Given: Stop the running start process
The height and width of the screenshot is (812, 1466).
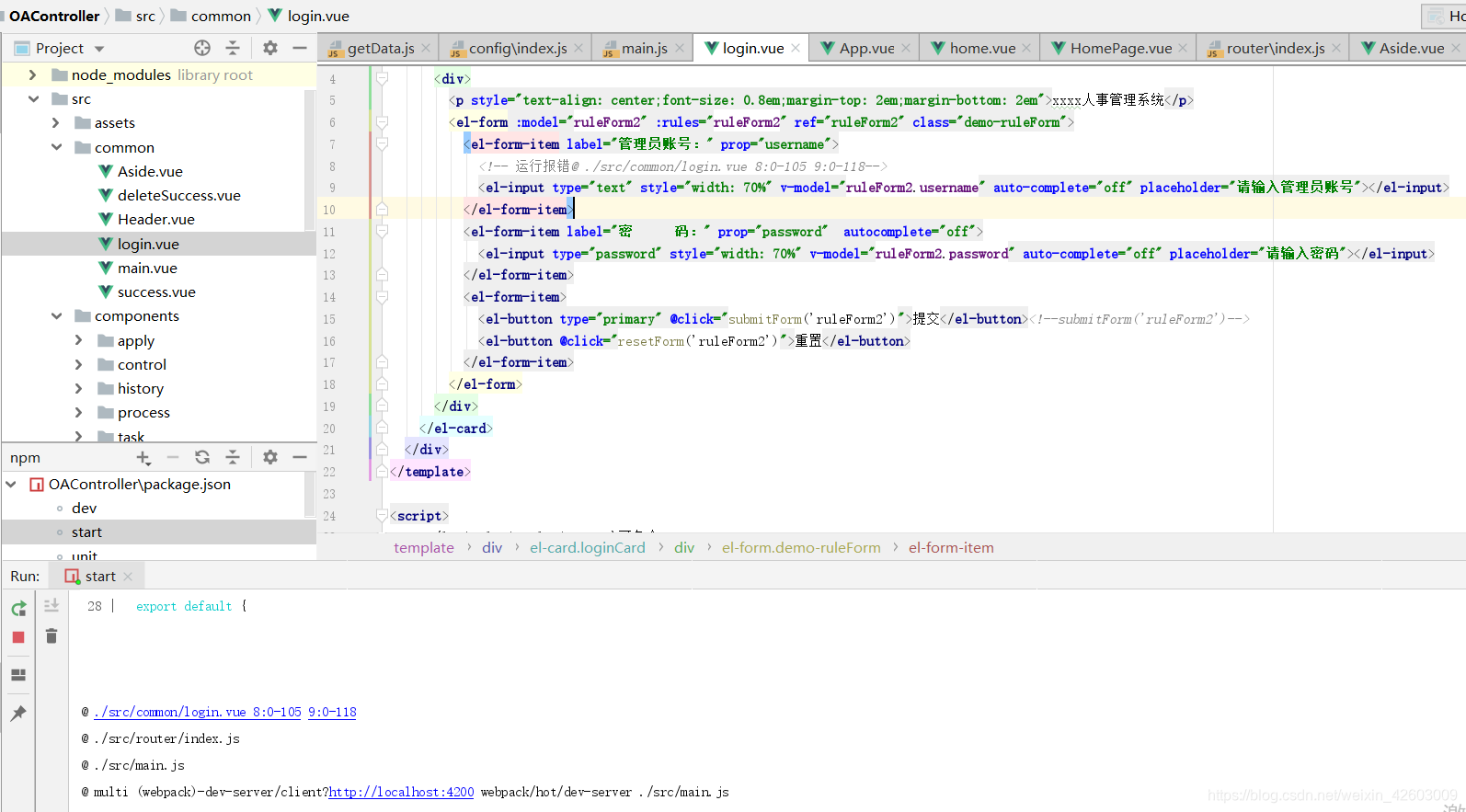Looking at the screenshot, I should [18, 637].
